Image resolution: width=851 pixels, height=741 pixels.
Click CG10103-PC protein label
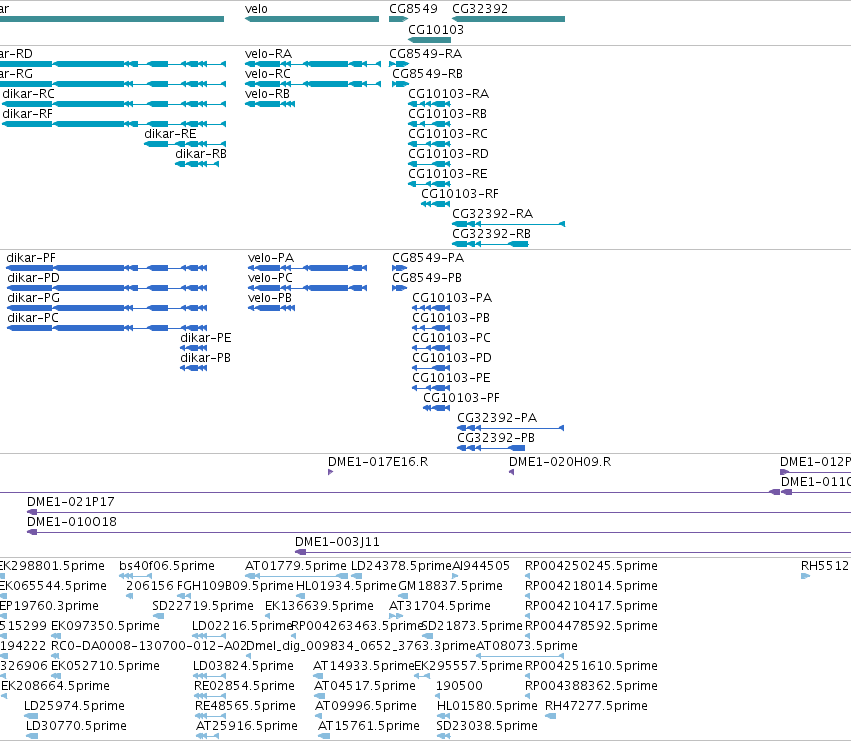coord(451,338)
